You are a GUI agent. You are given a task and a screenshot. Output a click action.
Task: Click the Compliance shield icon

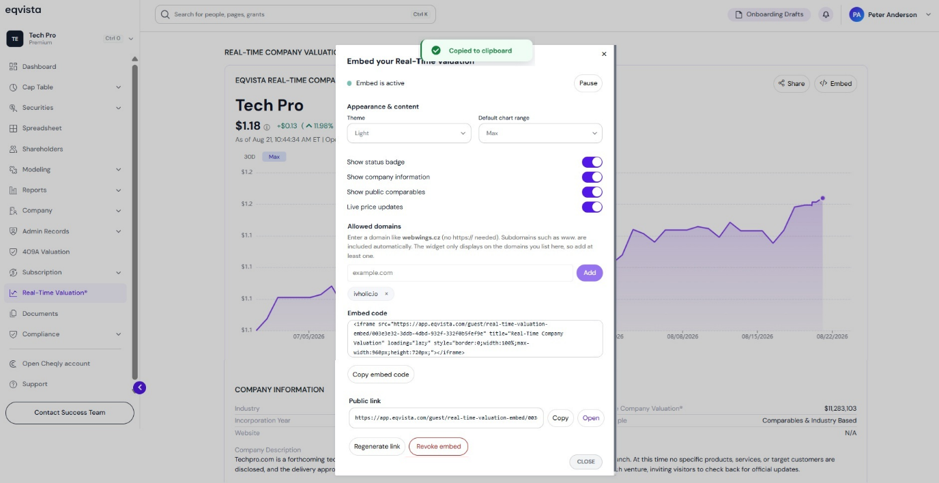(13, 334)
